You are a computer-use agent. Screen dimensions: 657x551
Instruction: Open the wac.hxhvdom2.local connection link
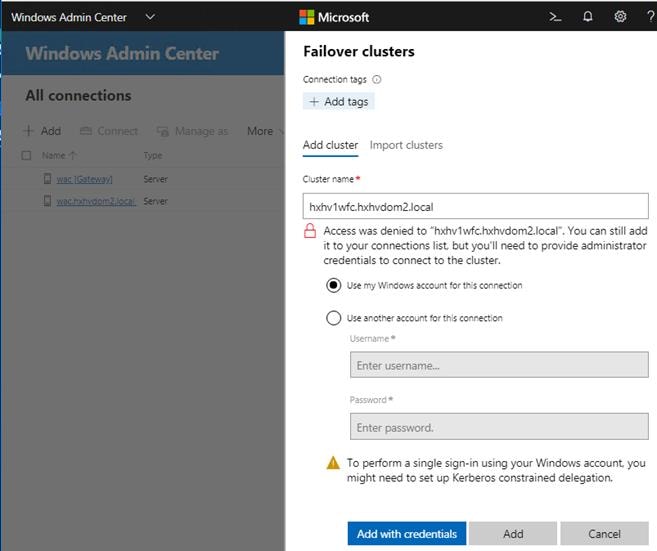tap(96, 201)
